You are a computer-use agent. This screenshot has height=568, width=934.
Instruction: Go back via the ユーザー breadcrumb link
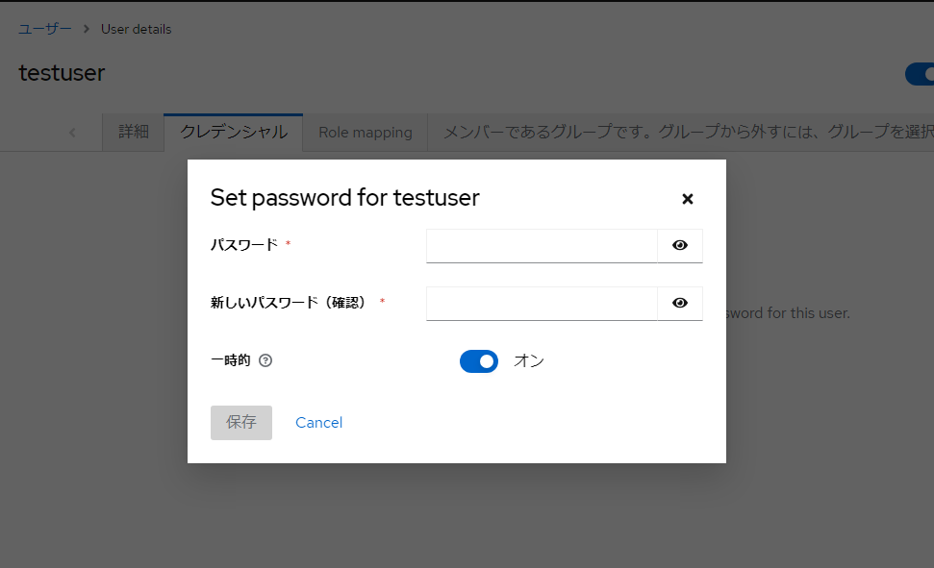click(x=45, y=29)
